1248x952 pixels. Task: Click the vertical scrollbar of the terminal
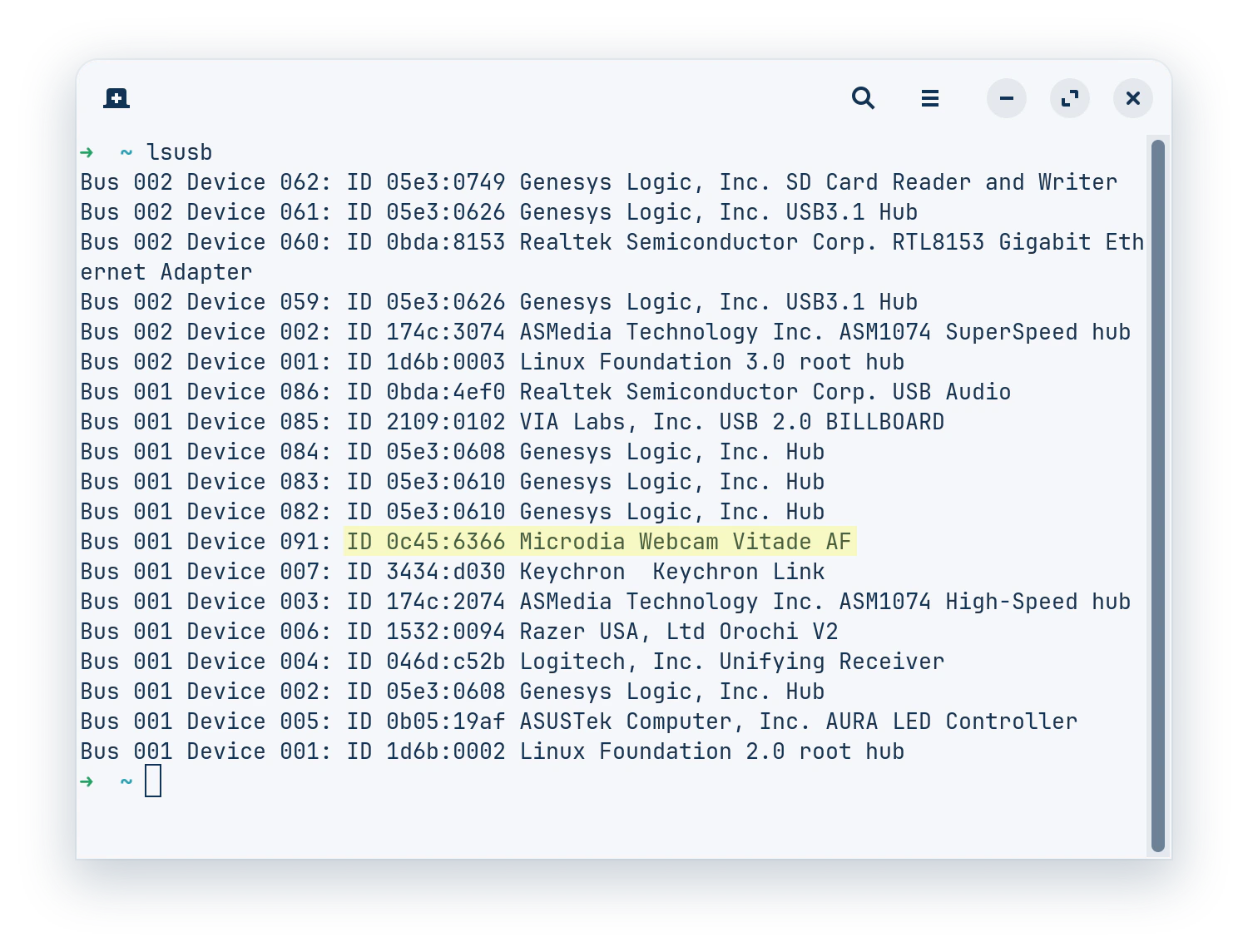click(x=1158, y=496)
